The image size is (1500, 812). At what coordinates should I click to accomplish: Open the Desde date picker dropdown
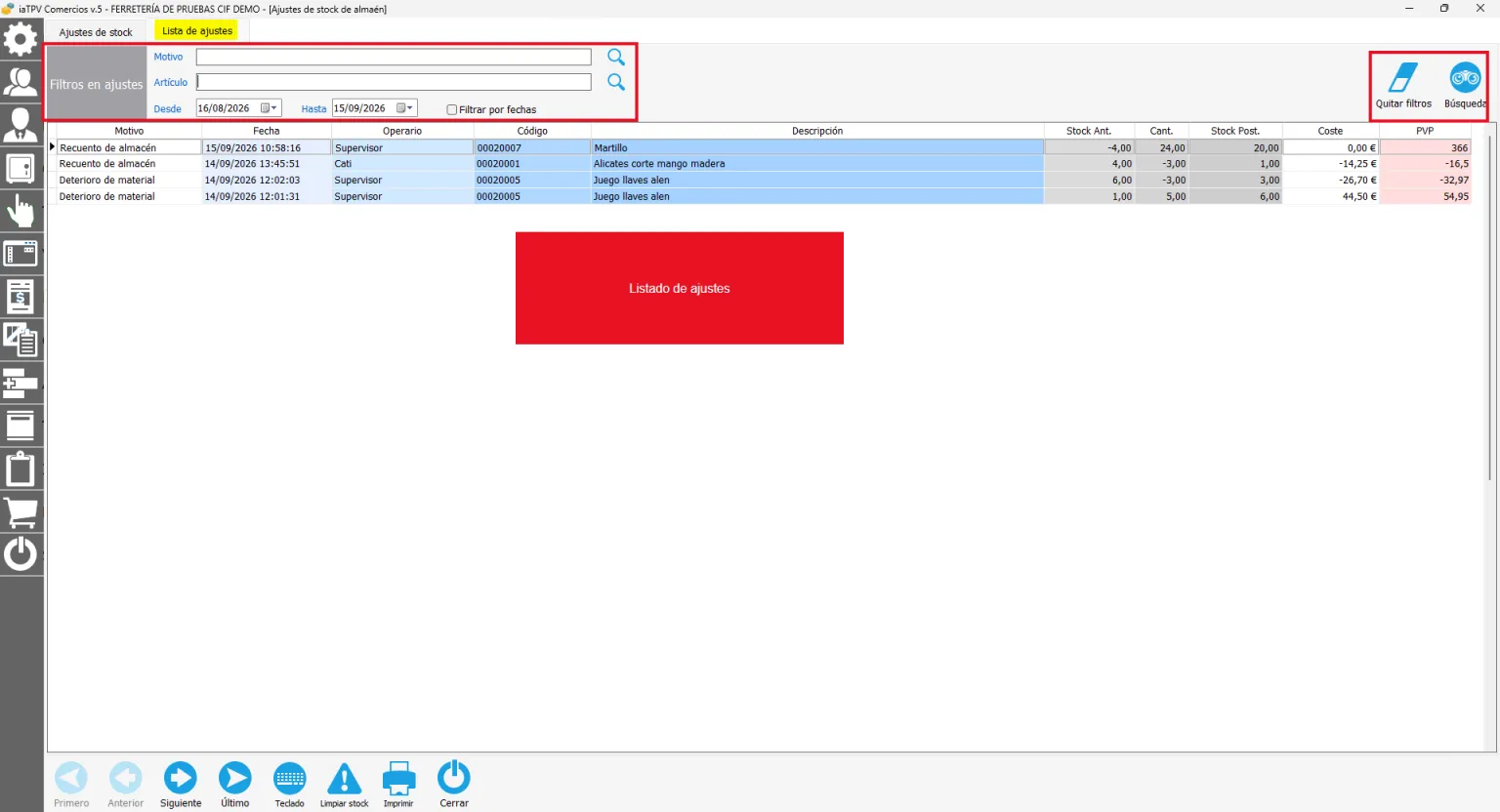click(269, 108)
